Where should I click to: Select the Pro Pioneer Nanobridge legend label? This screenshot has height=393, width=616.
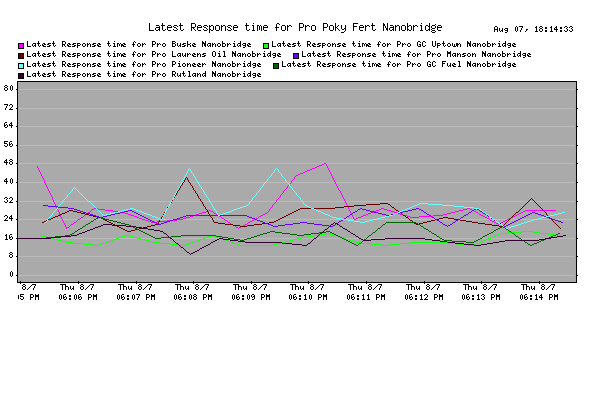pos(144,64)
